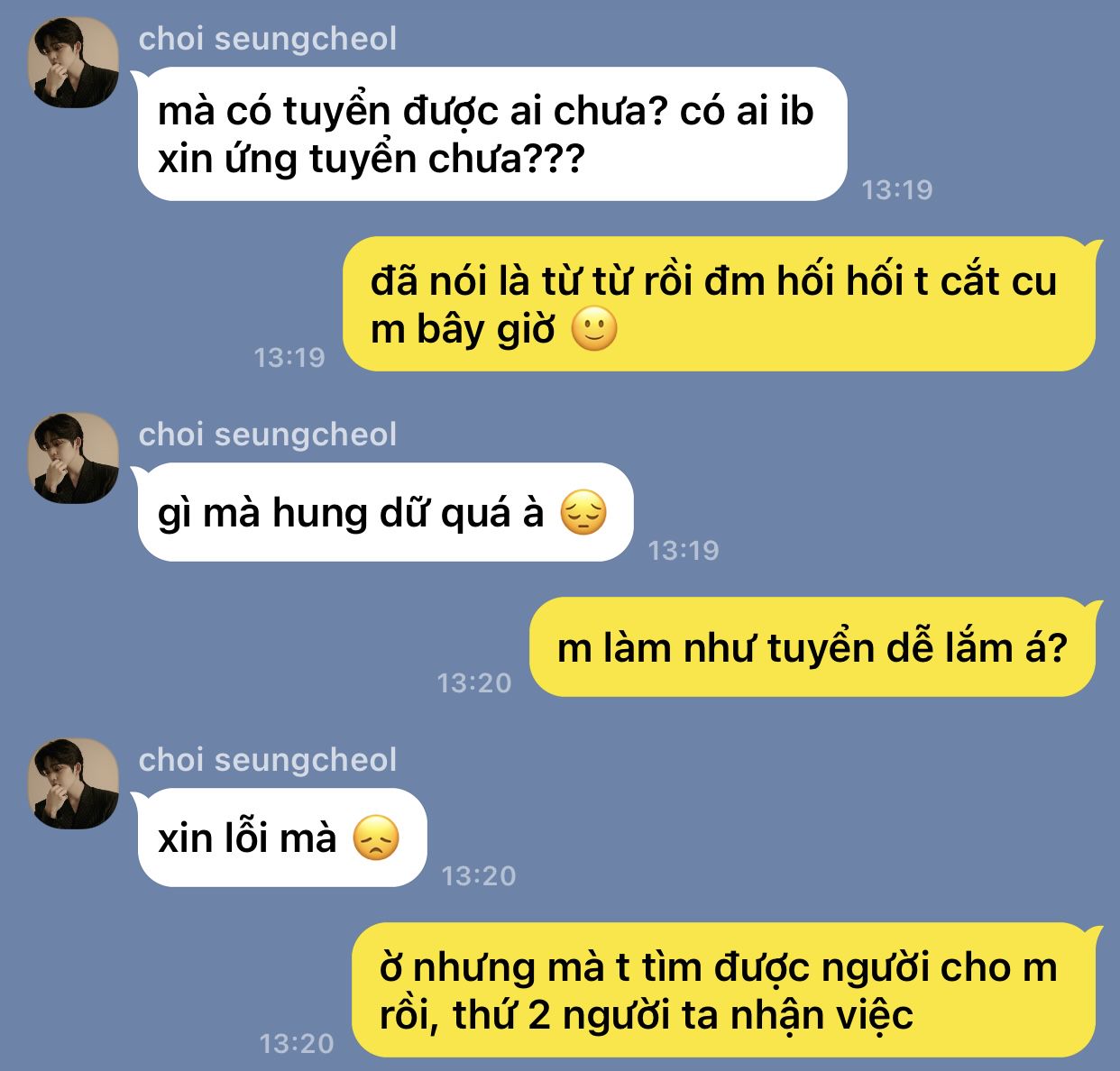Click the pensive emoji after "quá à"
Viewport: 1120px width, 1071px height.
(583, 513)
